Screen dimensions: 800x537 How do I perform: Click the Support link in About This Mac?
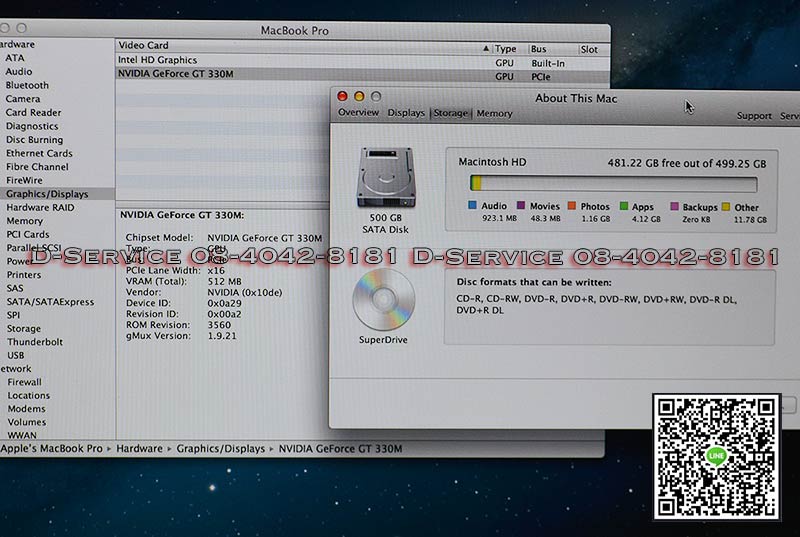pyautogui.click(x=754, y=116)
